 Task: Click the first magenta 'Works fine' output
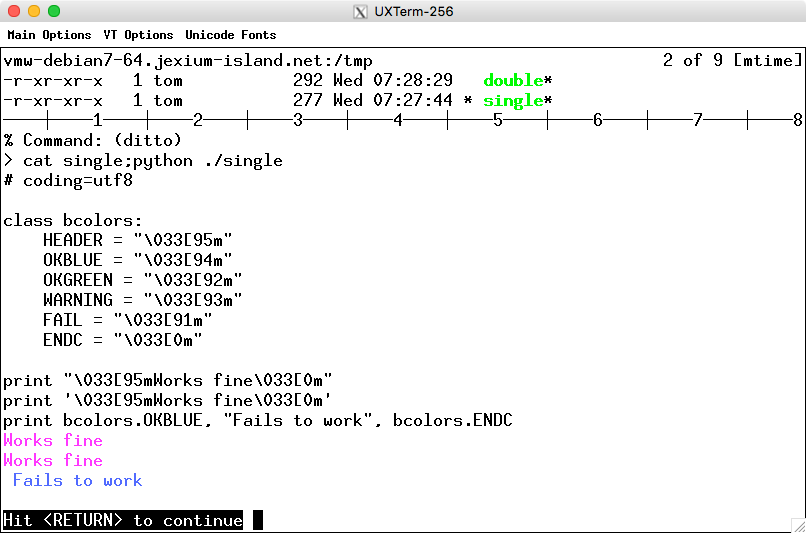(x=53, y=441)
